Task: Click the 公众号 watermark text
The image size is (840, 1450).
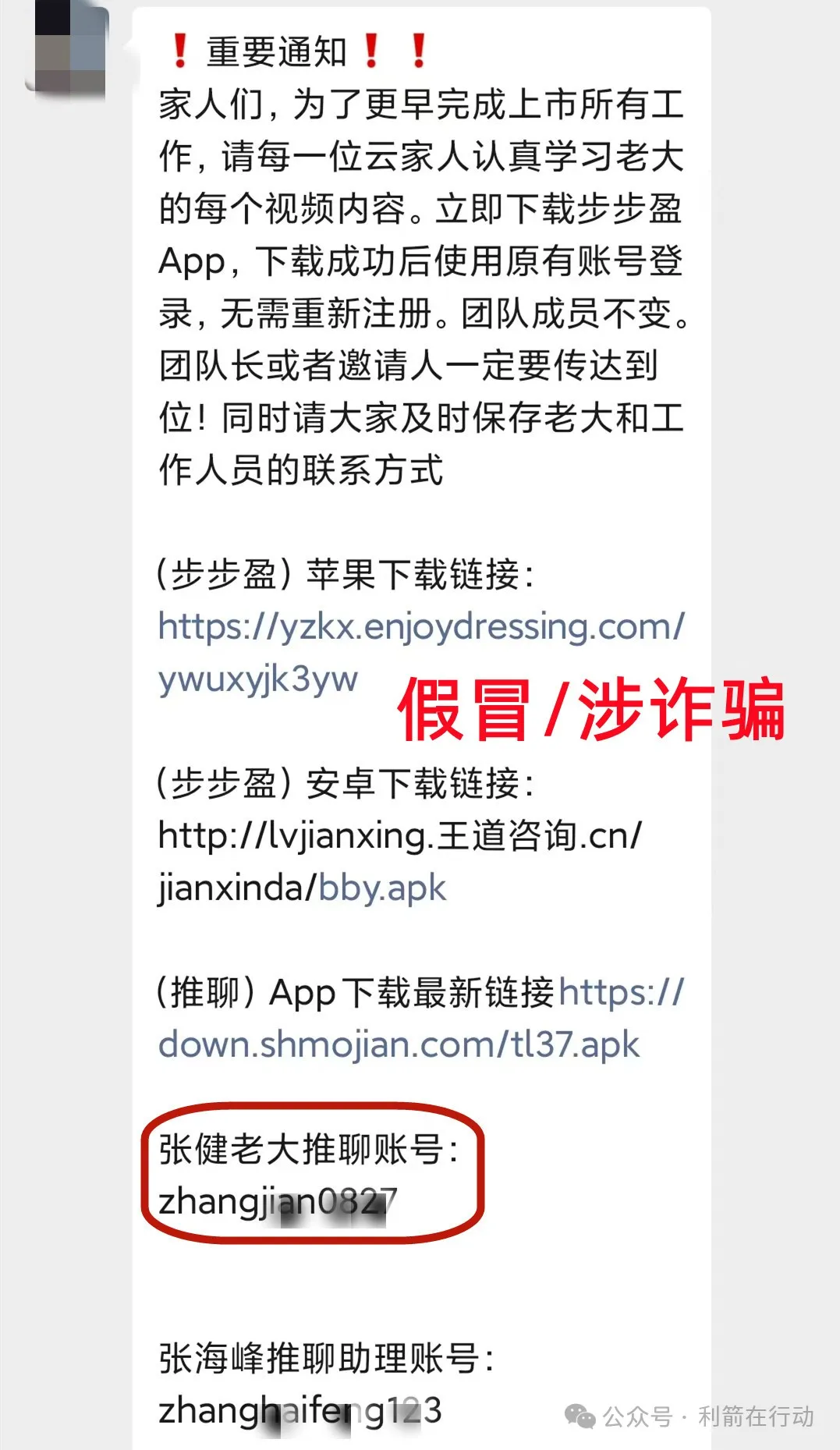Action: [x=637, y=1416]
